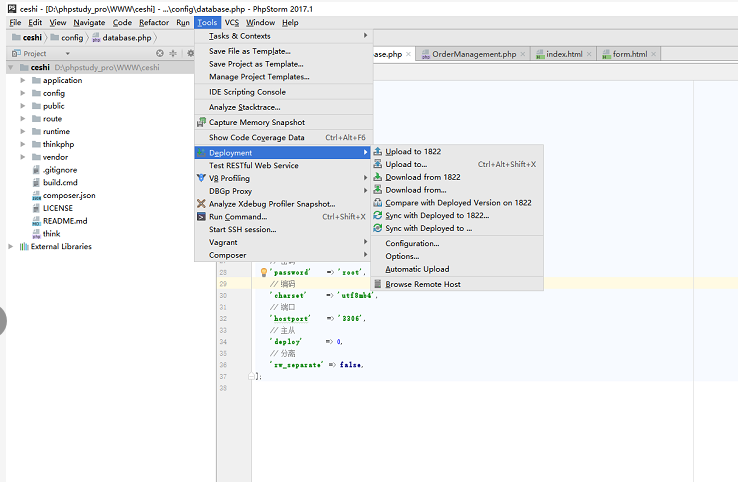
Task: Close the form.html tab
Action: point(654,54)
